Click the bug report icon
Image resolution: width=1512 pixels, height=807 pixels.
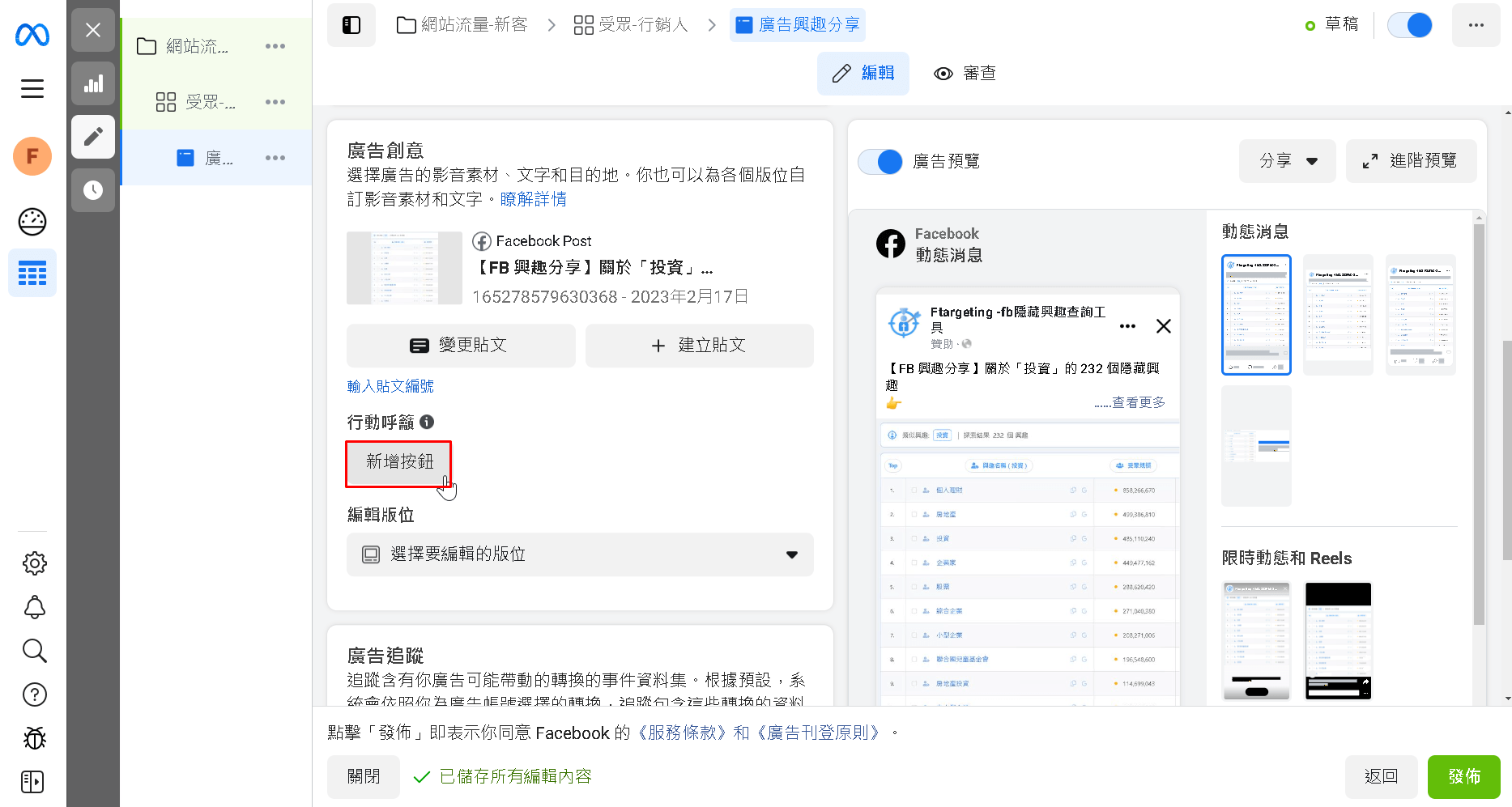click(x=34, y=738)
